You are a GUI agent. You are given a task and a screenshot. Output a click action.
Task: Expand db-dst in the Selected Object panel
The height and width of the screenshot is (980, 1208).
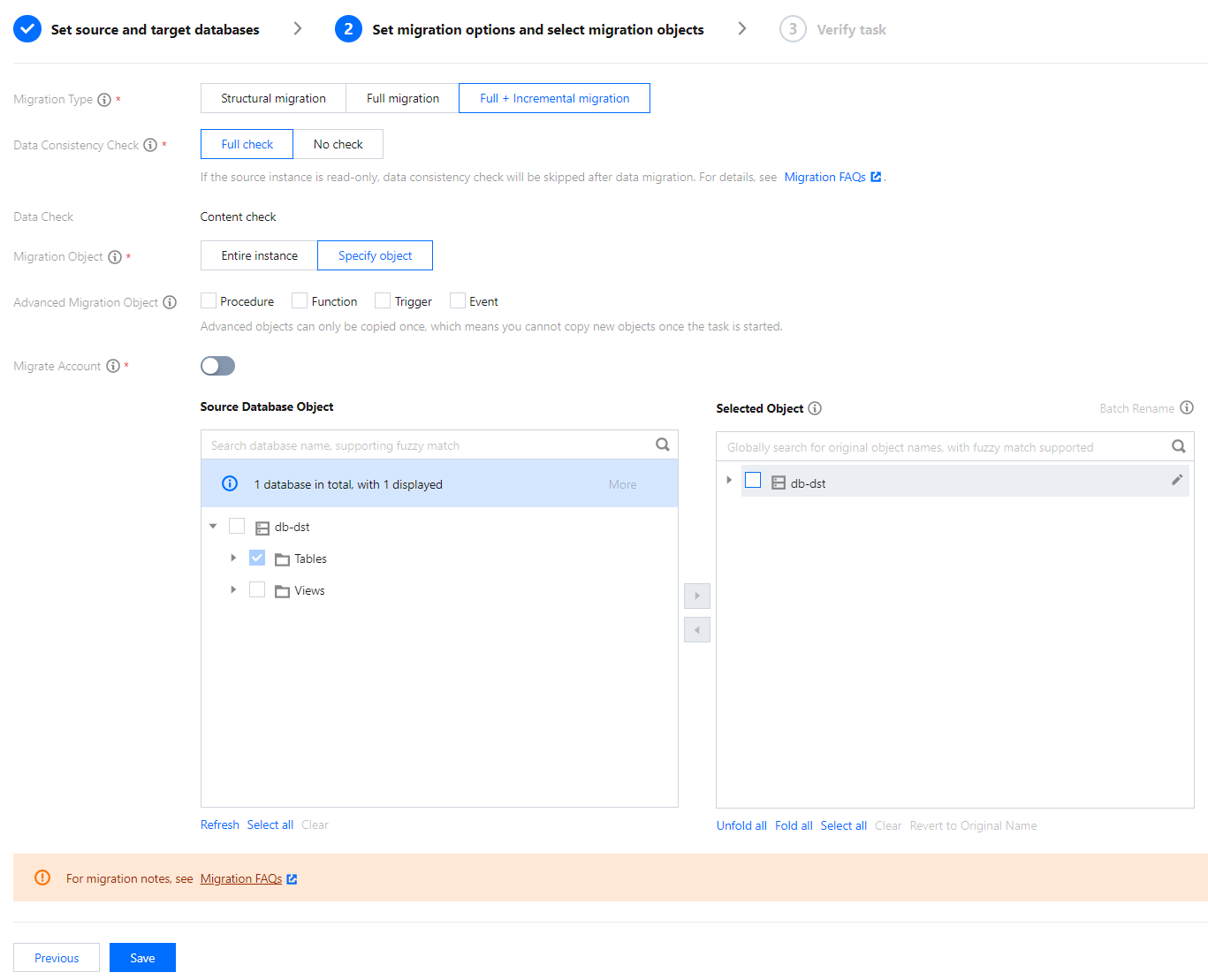pyautogui.click(x=729, y=480)
